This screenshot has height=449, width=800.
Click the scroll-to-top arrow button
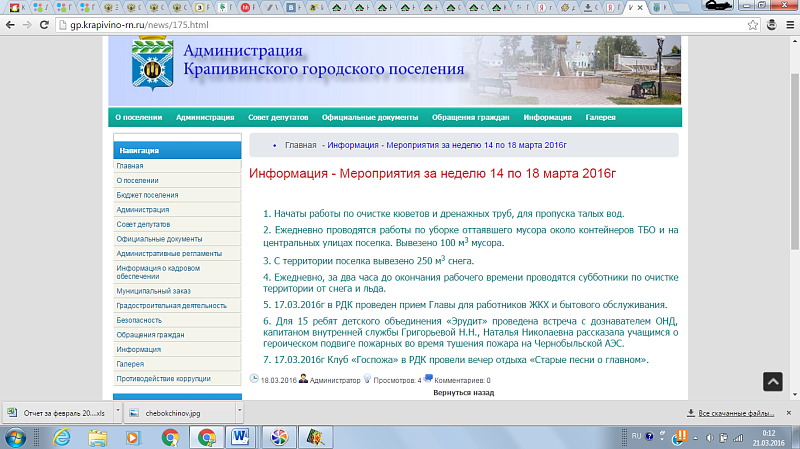pyautogui.click(x=772, y=381)
